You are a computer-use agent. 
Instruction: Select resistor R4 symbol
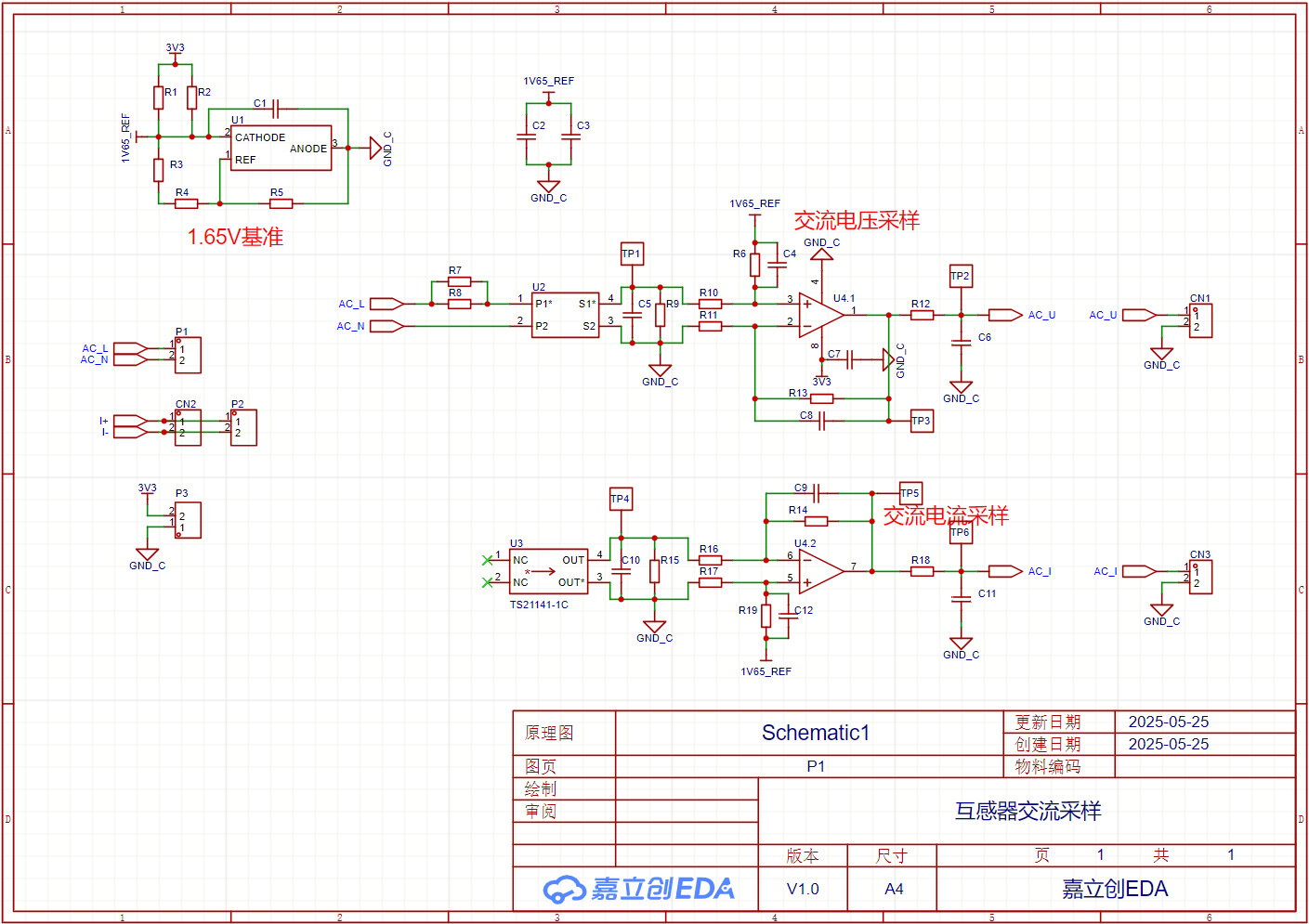tap(187, 203)
